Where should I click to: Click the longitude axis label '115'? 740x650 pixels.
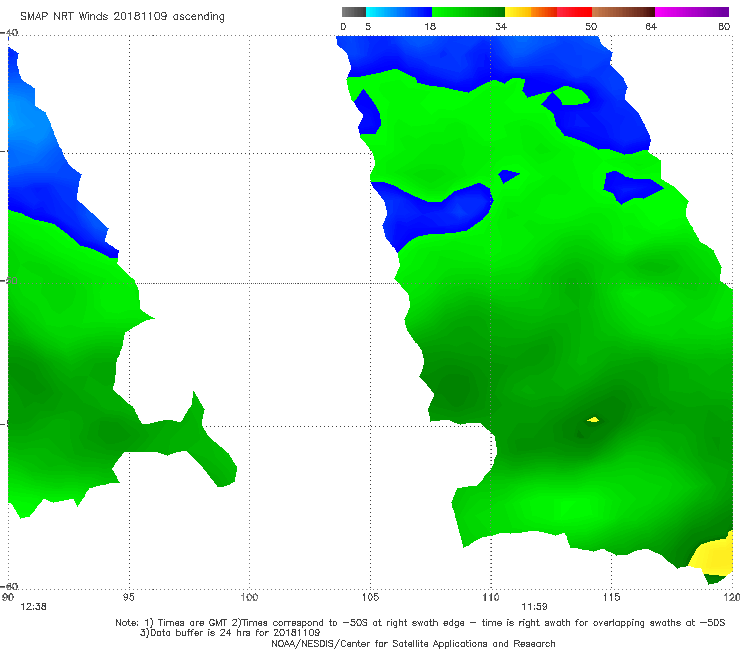pos(612,598)
